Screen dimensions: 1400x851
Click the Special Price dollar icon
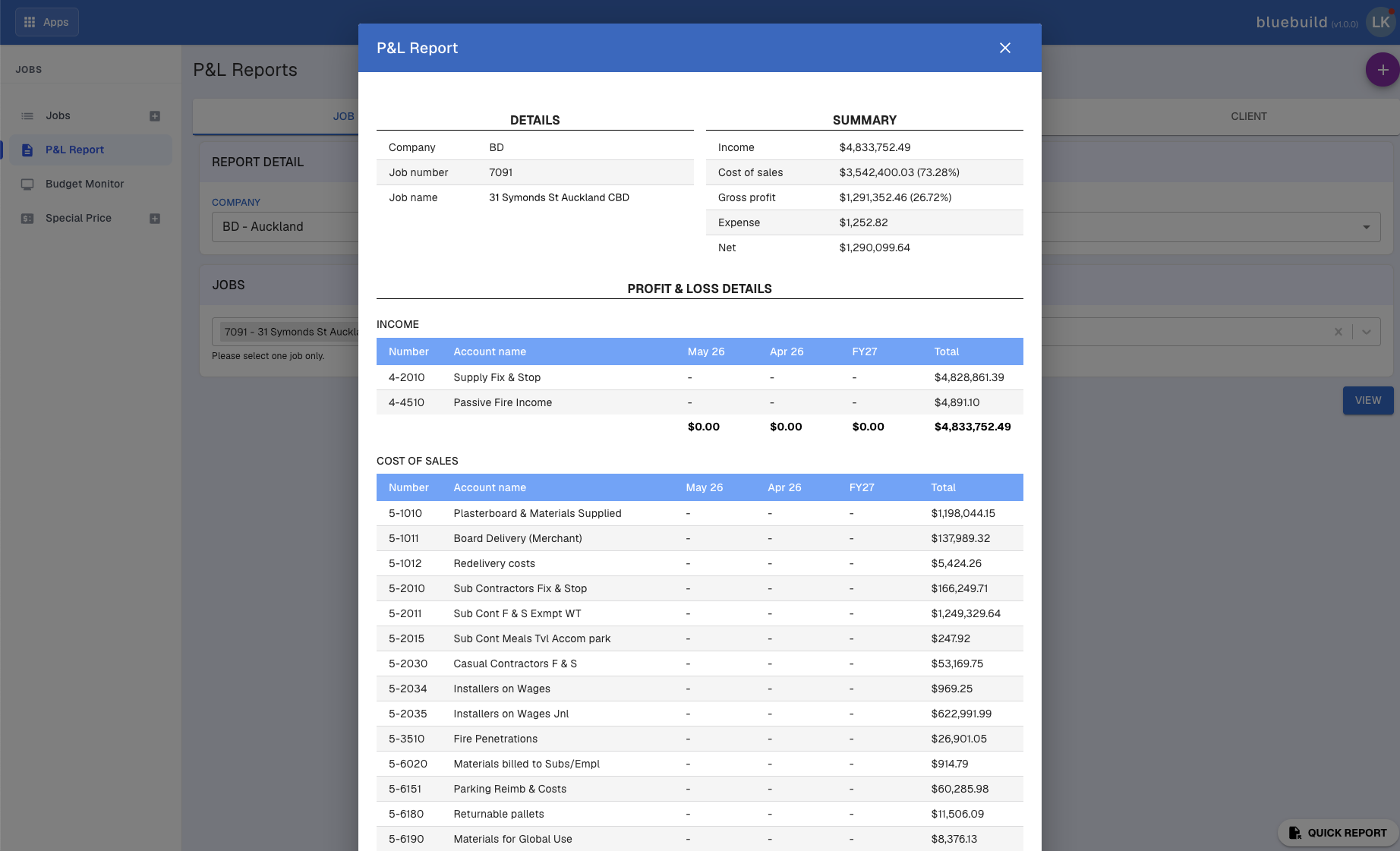27,219
